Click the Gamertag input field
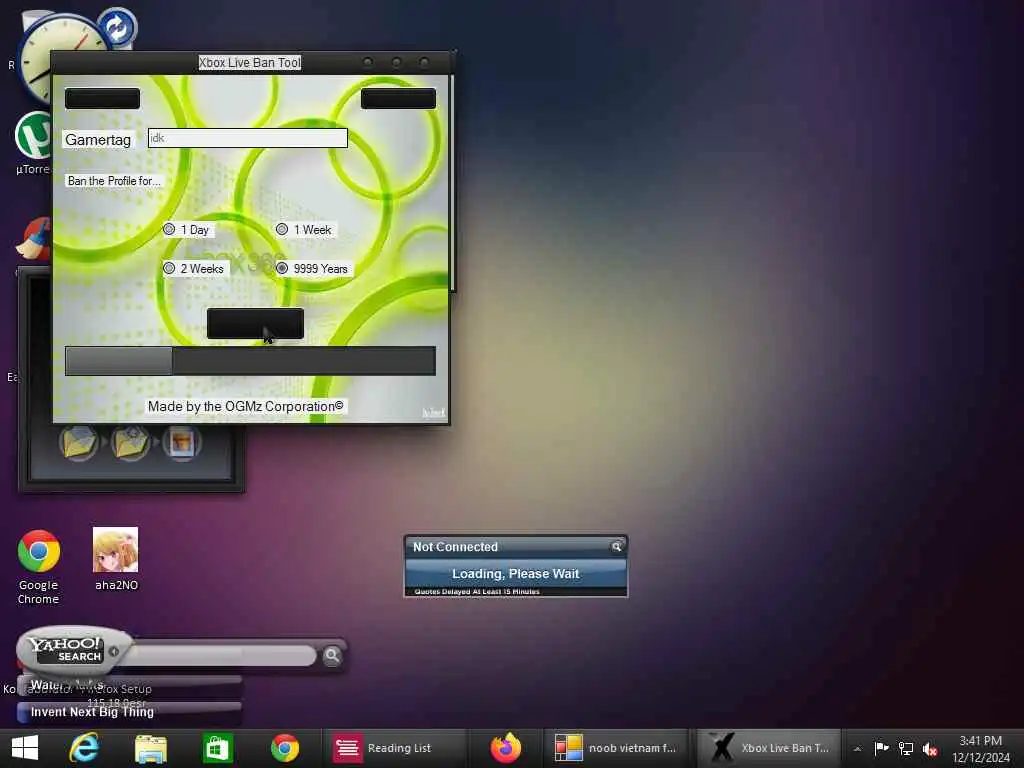This screenshot has width=1024, height=768. pyautogui.click(x=248, y=138)
